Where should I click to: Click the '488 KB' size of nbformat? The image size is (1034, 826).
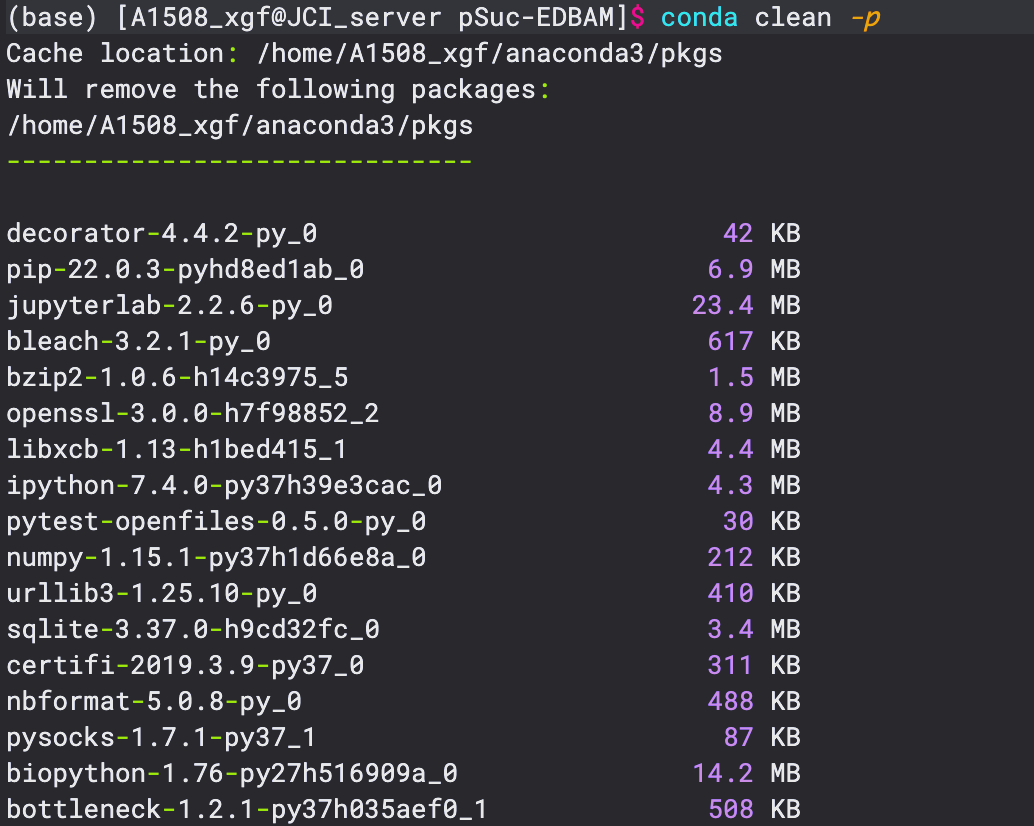point(754,701)
